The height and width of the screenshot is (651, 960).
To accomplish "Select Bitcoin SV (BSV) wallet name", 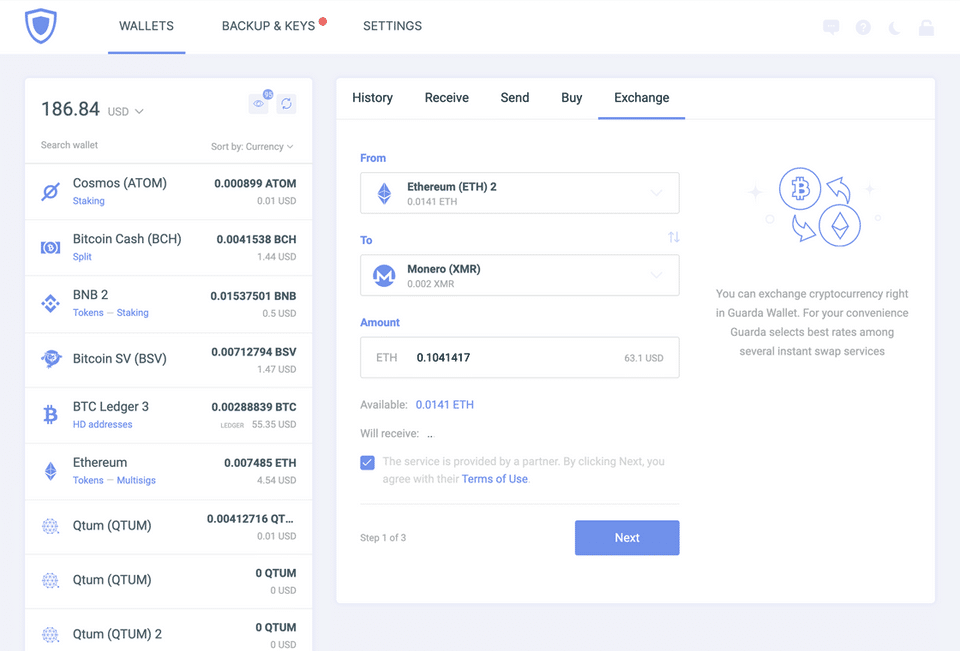I will point(119,359).
